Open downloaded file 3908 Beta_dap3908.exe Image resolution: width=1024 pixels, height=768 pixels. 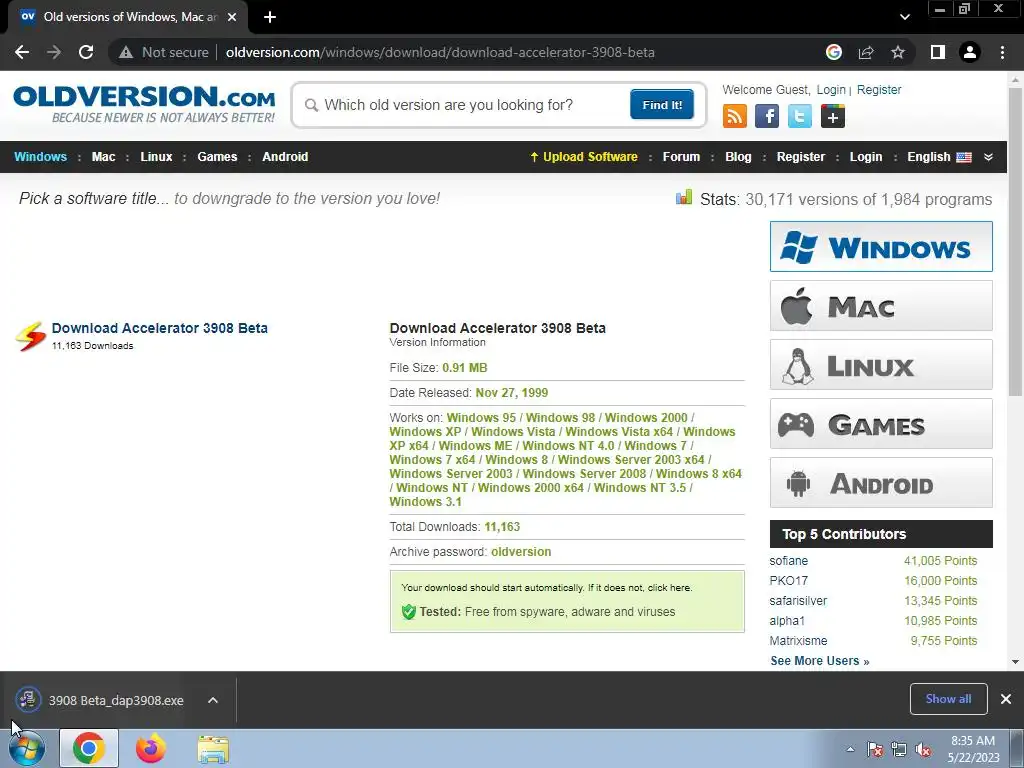(x=100, y=700)
